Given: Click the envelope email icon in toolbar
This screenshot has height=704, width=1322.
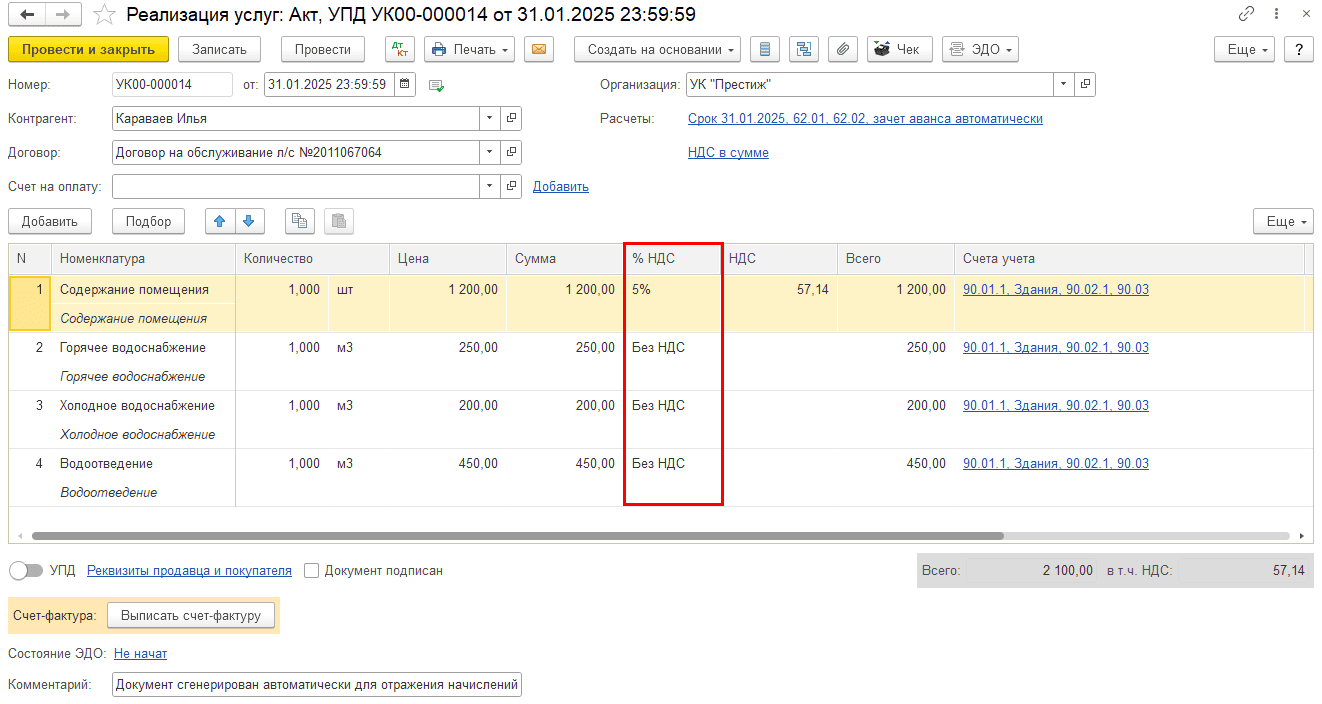Looking at the screenshot, I should click(539, 49).
